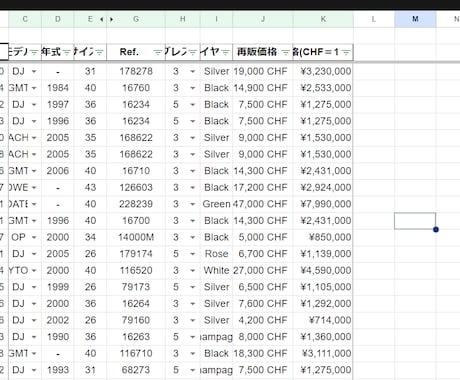
Task: Open YTO model dropdown in the 116520 row
Action: click(34, 270)
